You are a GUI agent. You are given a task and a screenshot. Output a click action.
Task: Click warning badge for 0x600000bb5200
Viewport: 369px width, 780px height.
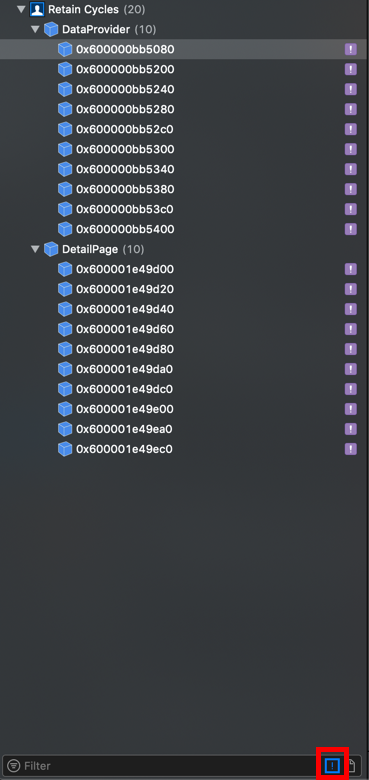coord(351,69)
